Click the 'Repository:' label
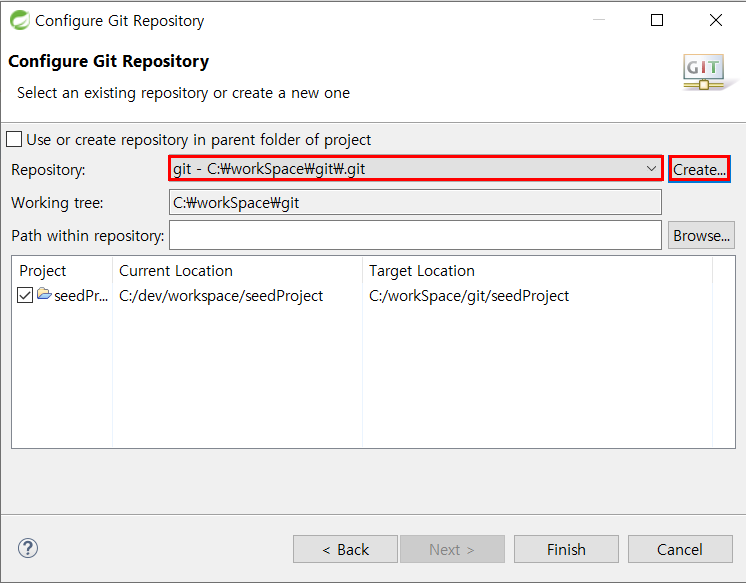Image resolution: width=746 pixels, height=583 pixels. 48,170
